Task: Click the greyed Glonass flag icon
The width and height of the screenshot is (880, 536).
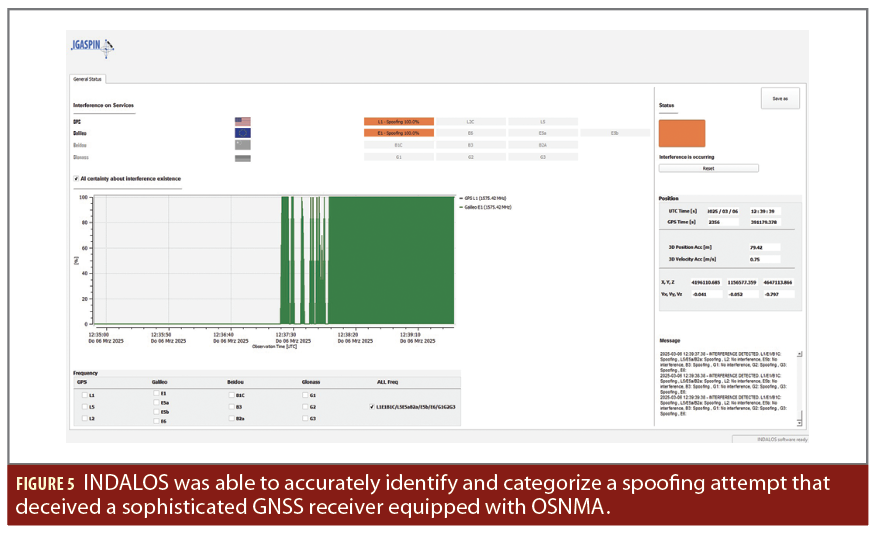Action: coord(242,157)
